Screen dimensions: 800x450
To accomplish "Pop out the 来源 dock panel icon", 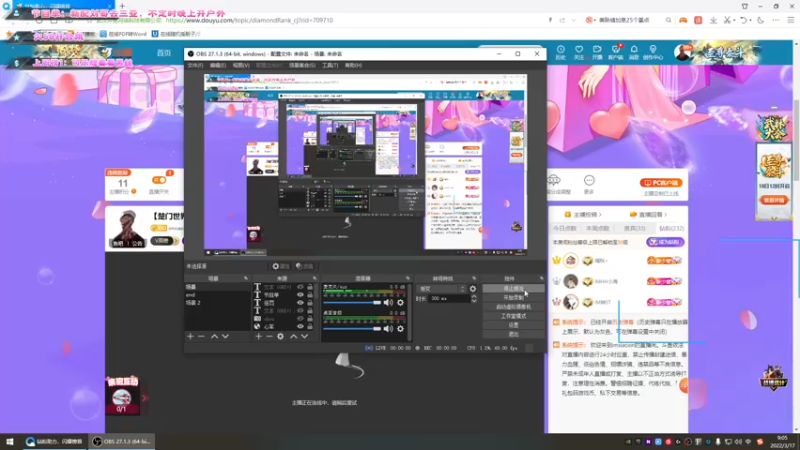I will click(x=314, y=279).
